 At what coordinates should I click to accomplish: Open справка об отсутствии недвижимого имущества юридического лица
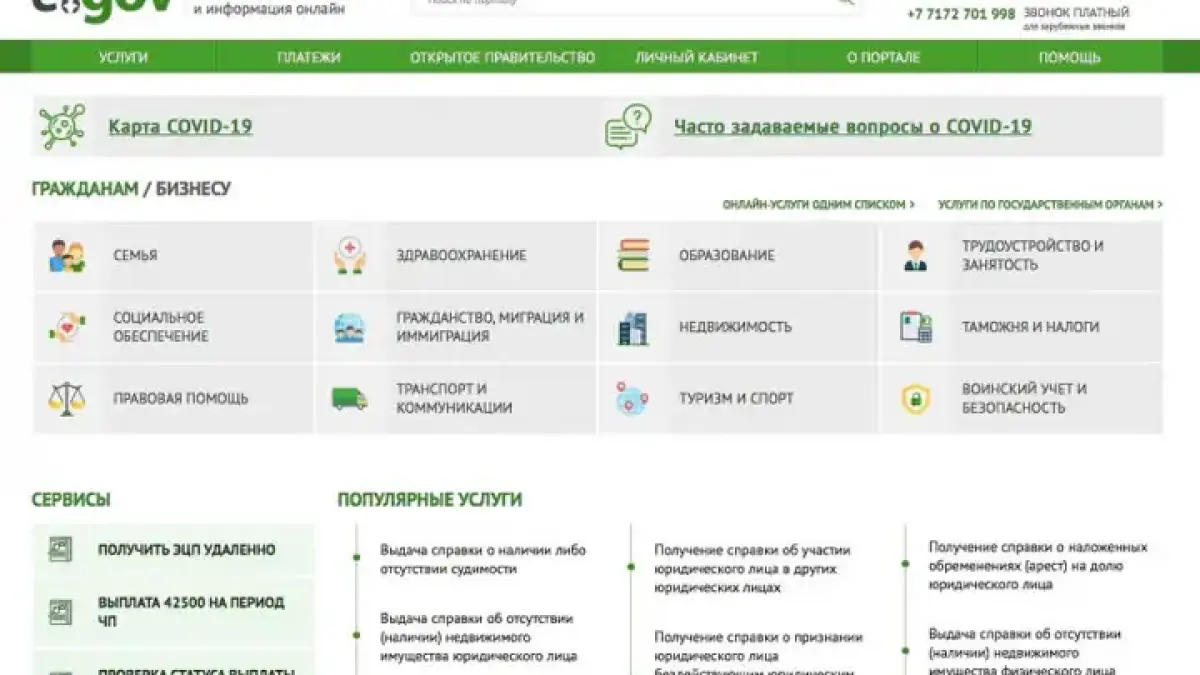479,637
